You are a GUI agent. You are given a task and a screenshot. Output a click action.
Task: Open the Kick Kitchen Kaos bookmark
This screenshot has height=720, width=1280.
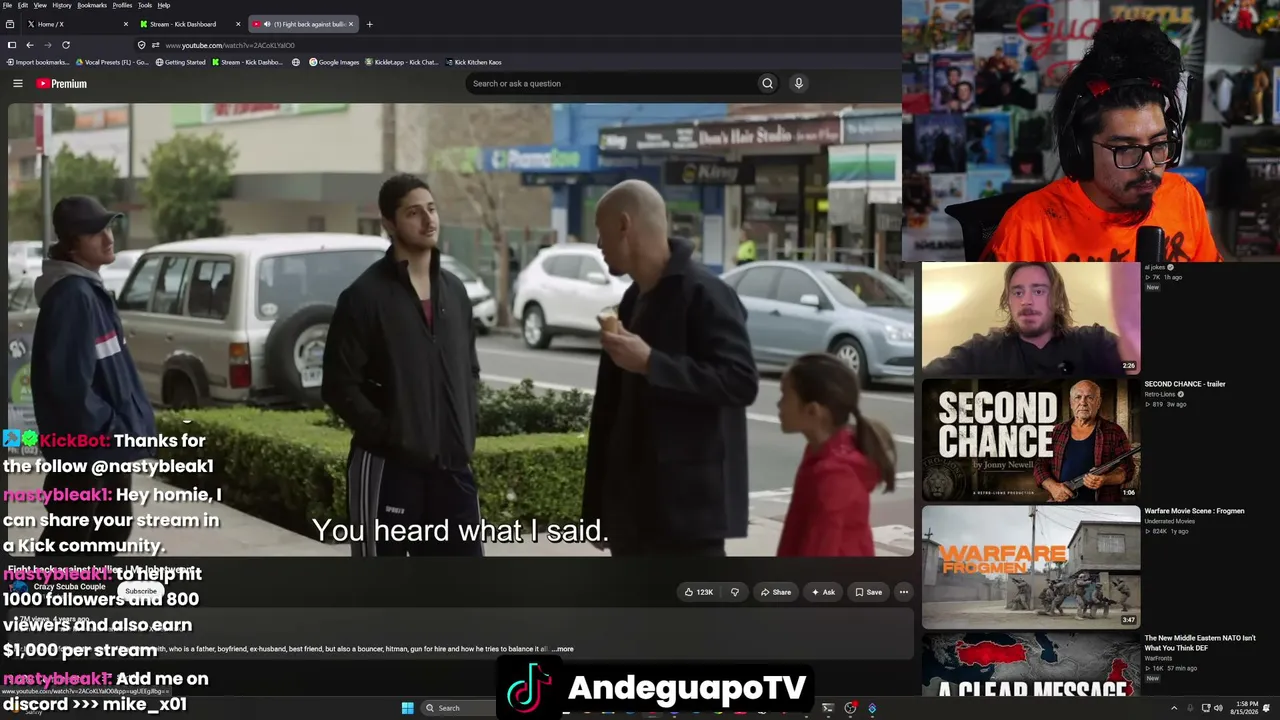click(x=474, y=62)
